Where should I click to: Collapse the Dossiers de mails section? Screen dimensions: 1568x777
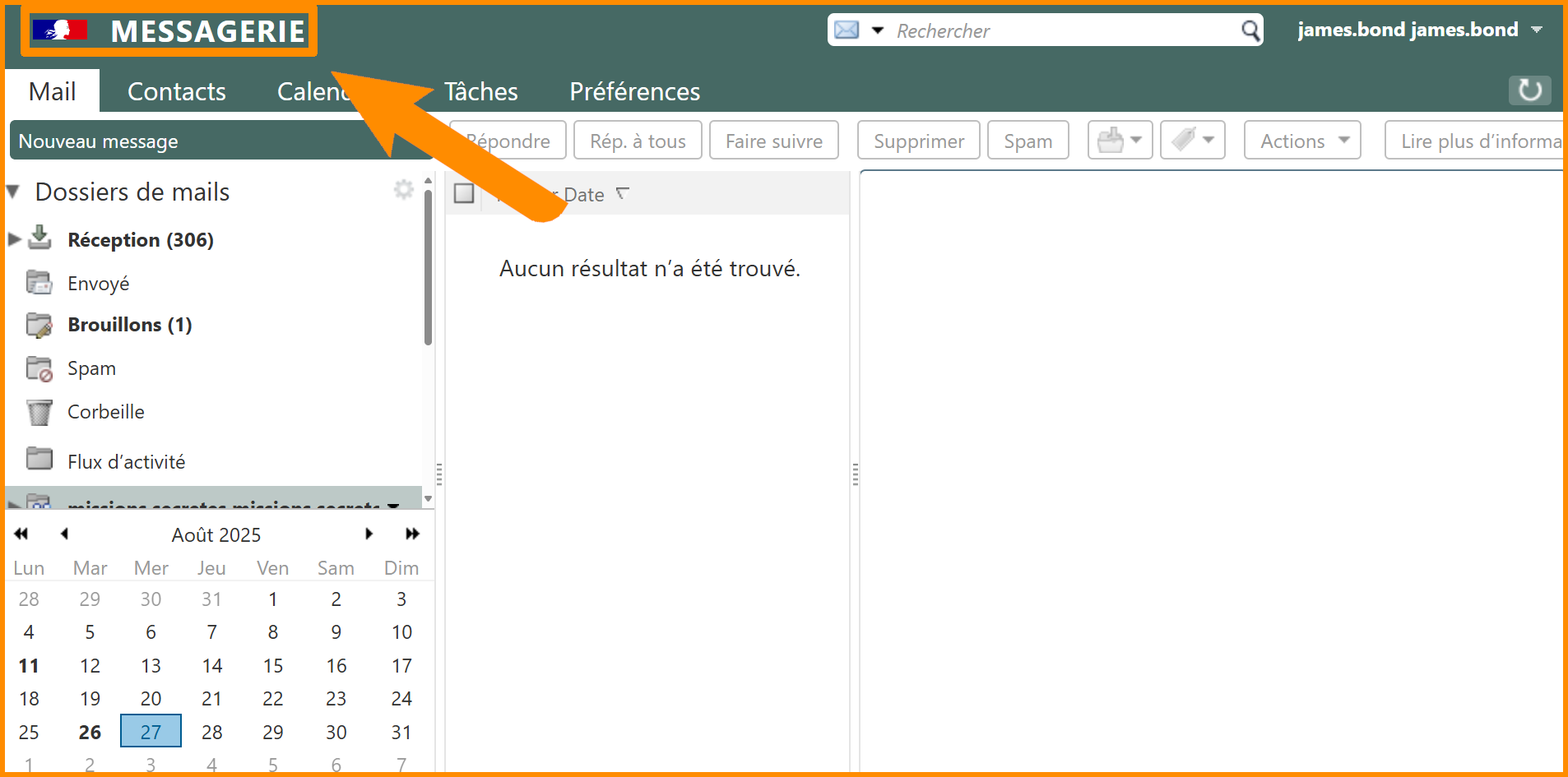(x=13, y=192)
